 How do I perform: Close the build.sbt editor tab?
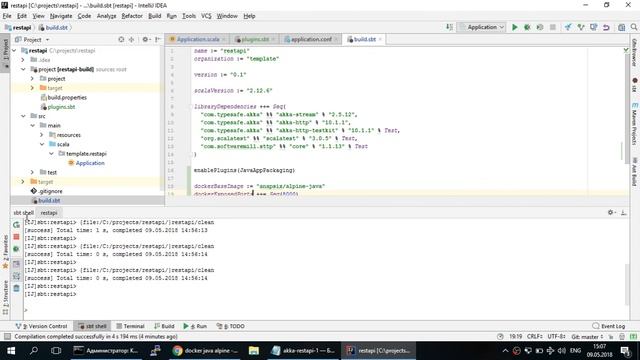click(380, 40)
